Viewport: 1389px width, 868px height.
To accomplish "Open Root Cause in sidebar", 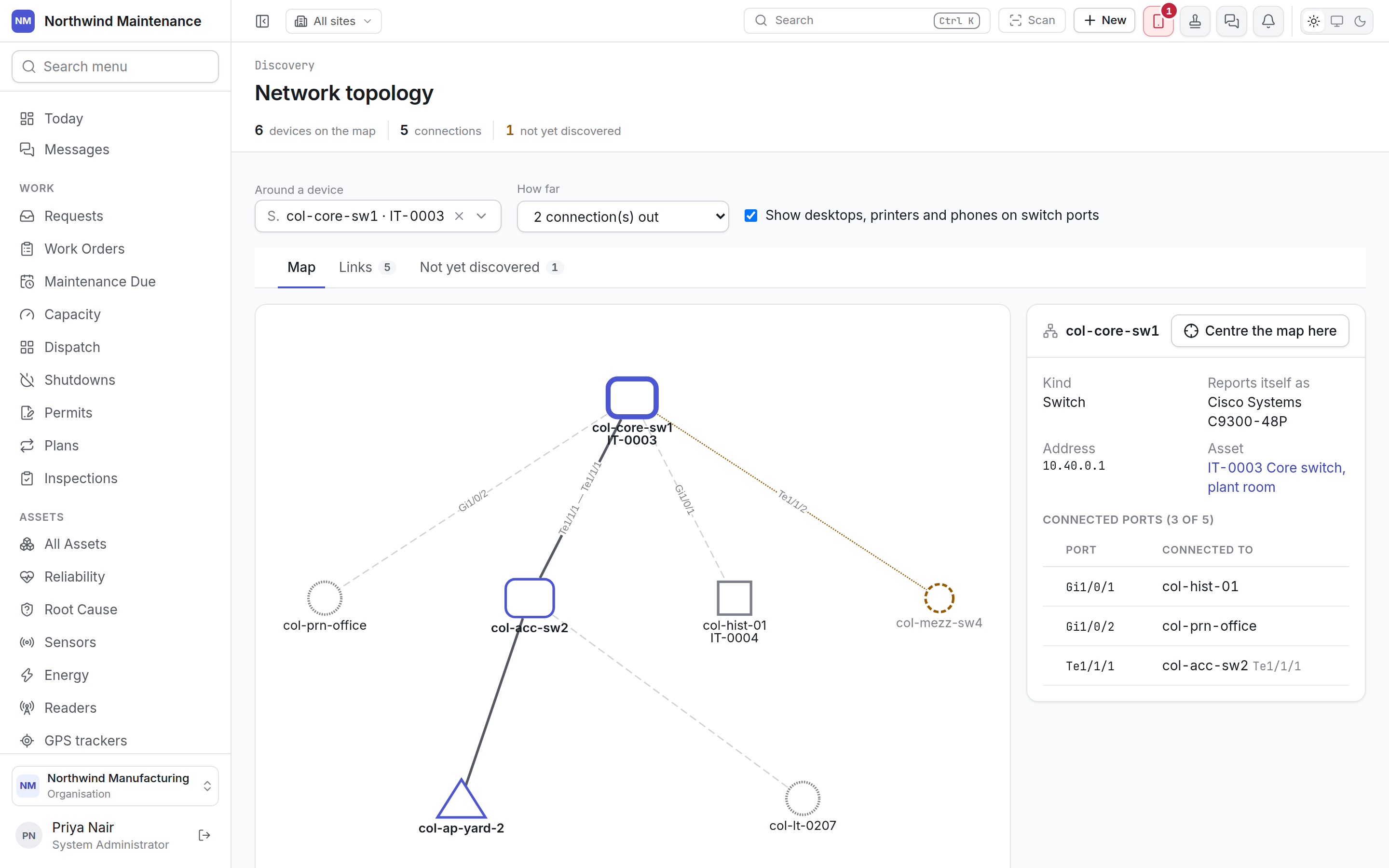I will point(115,609).
